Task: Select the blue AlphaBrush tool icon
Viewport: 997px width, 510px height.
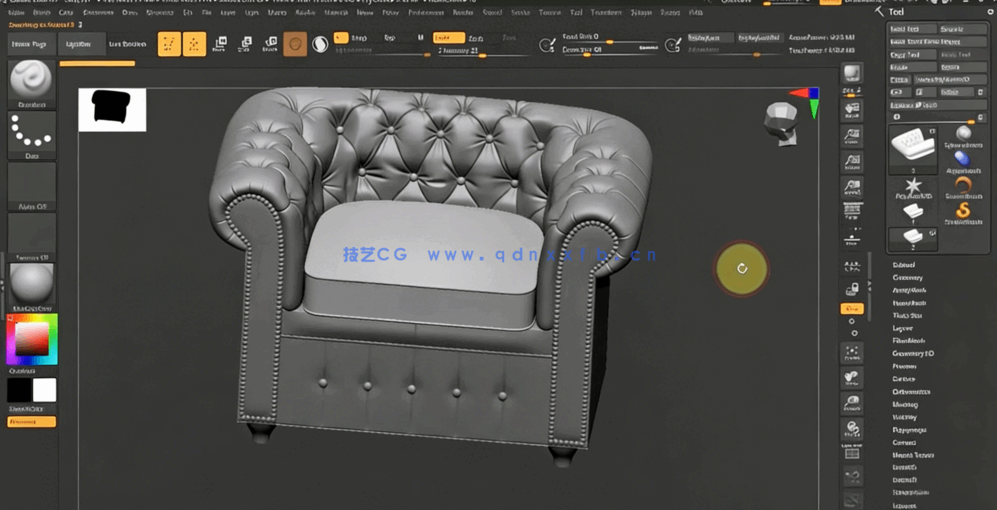Action: click(963, 160)
